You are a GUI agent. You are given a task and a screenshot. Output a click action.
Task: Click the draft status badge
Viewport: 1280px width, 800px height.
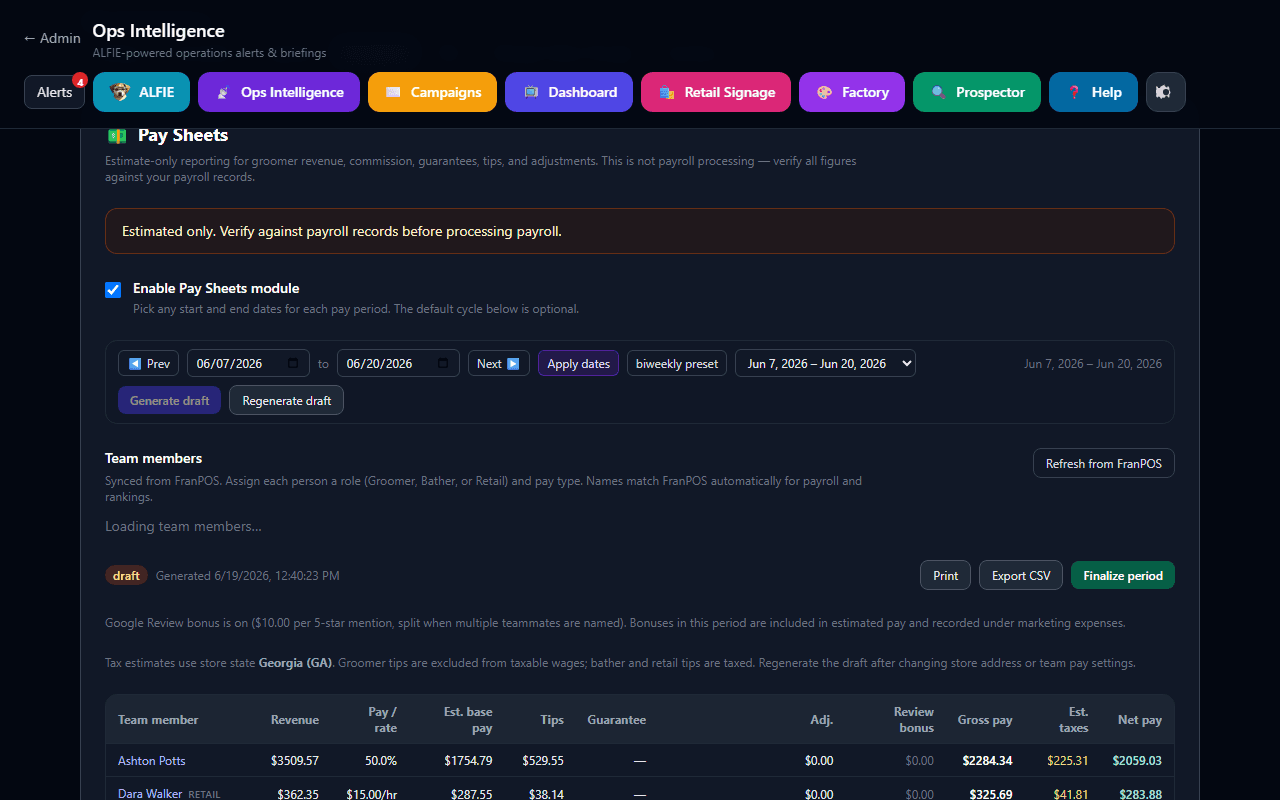click(126, 575)
